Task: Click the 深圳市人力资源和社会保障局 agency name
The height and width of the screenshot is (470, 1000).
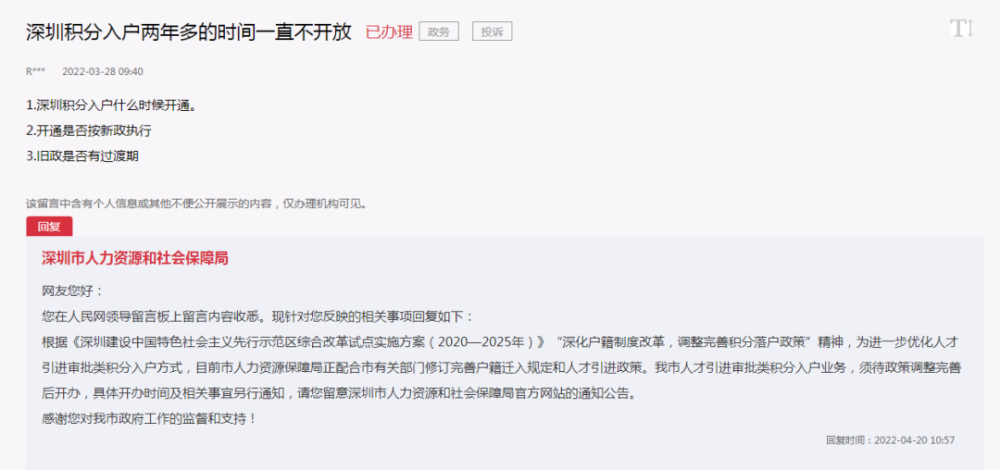Action: [x=135, y=258]
